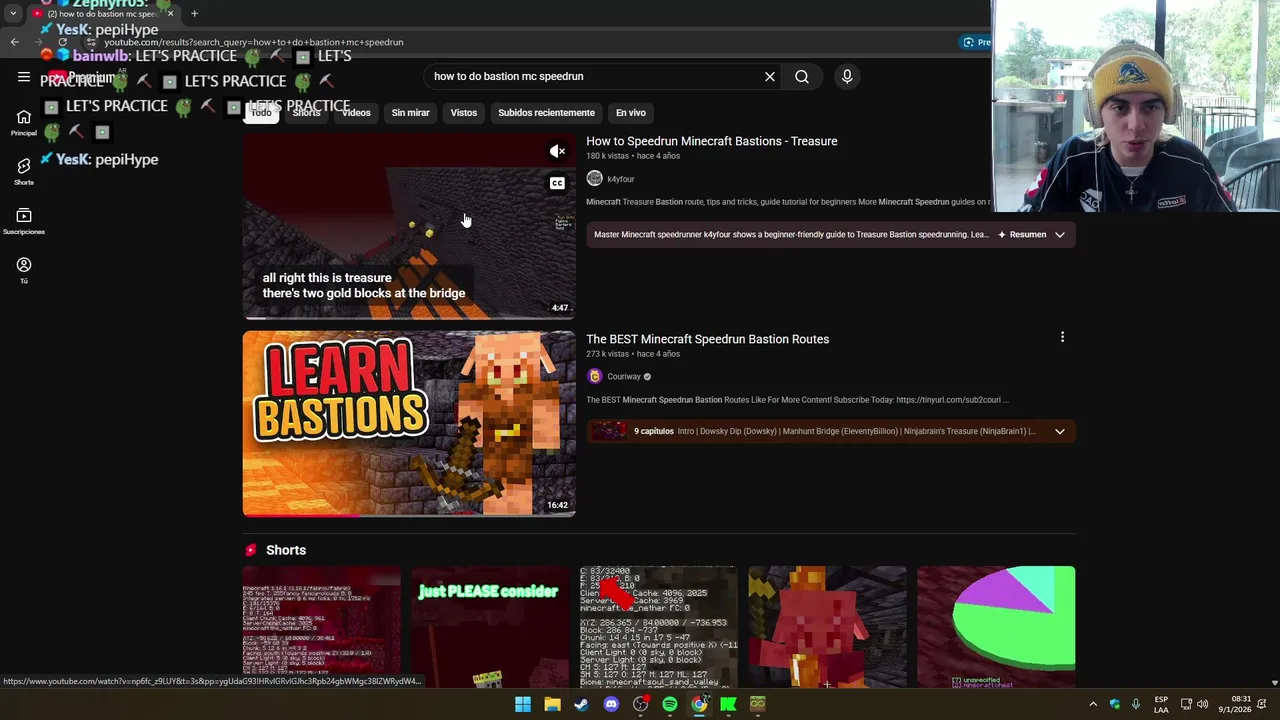Image resolution: width=1280 pixels, height=720 pixels.
Task: Click the ESP LAA language indicator
Action: click(1161, 704)
